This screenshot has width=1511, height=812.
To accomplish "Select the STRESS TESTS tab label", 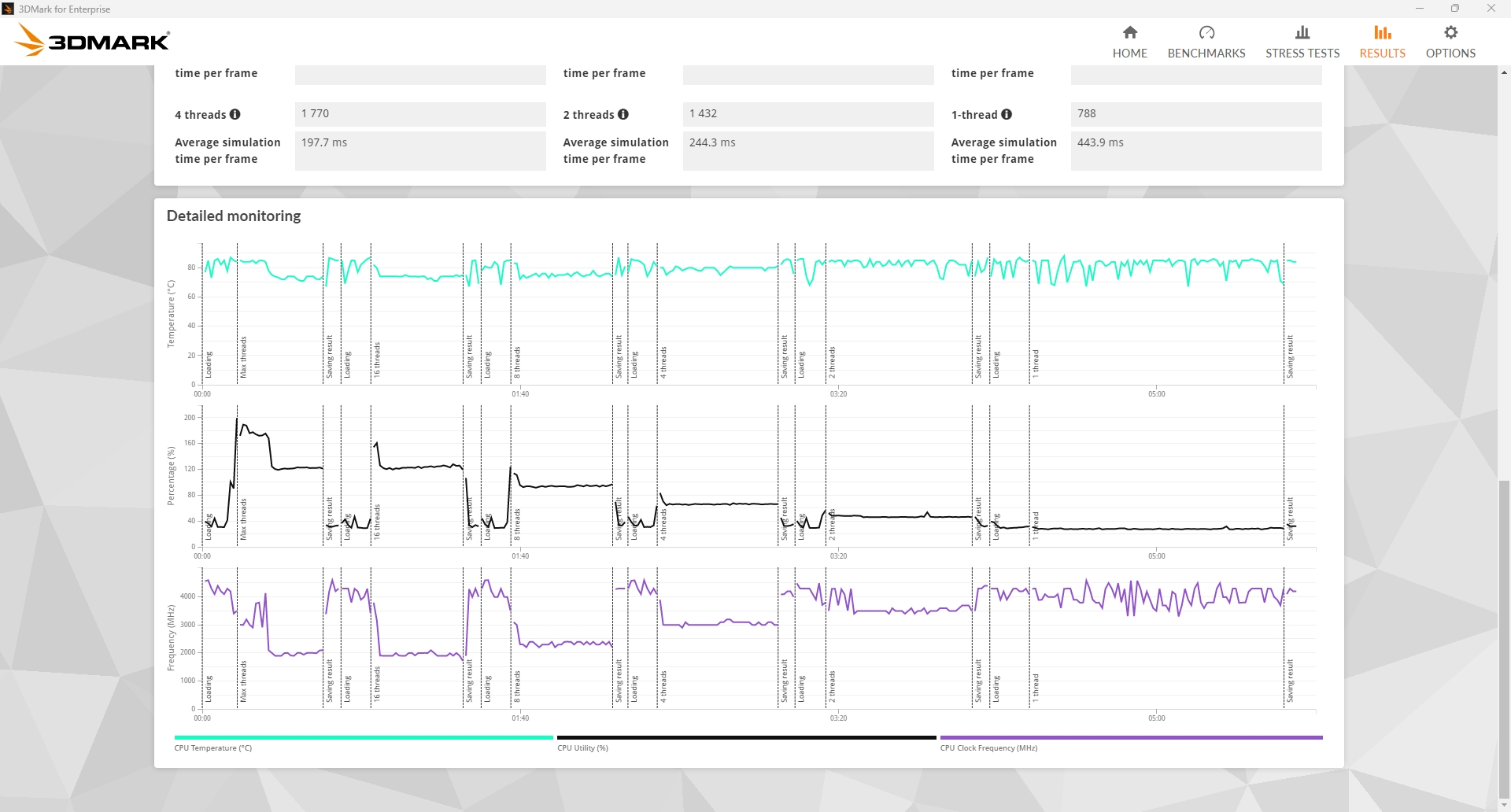I will coord(1302,54).
